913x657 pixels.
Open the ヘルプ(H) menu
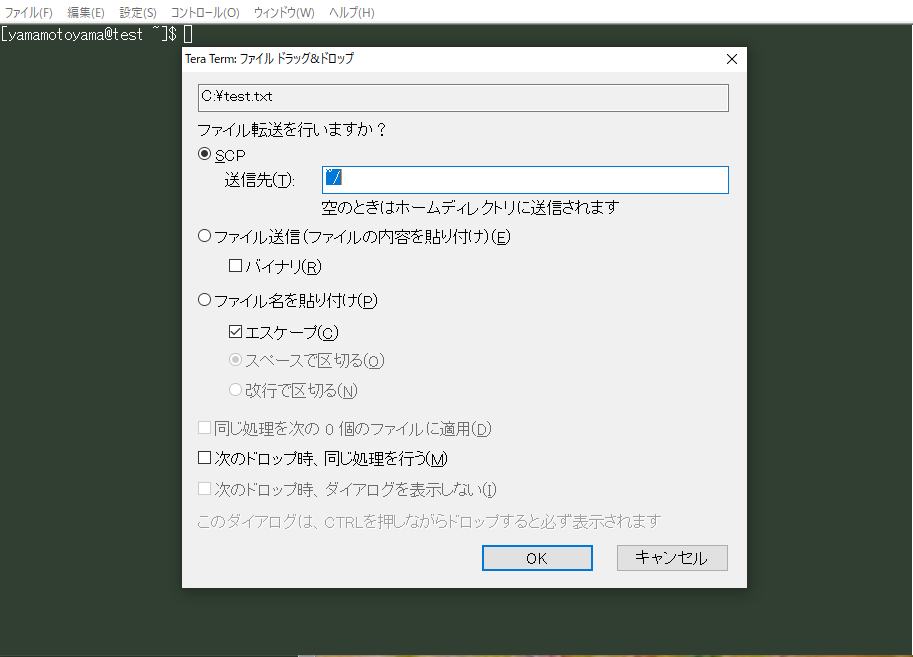[x=352, y=12]
